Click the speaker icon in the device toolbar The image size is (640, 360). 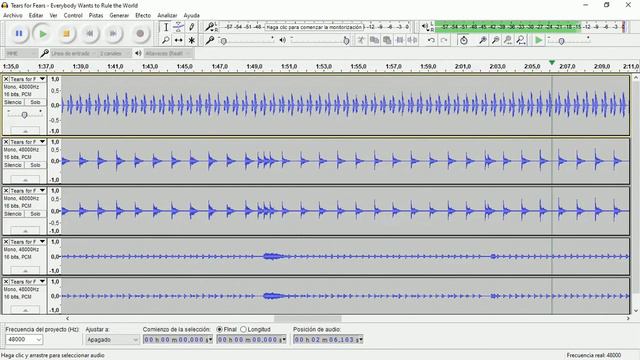pyautogui.click(x=138, y=53)
